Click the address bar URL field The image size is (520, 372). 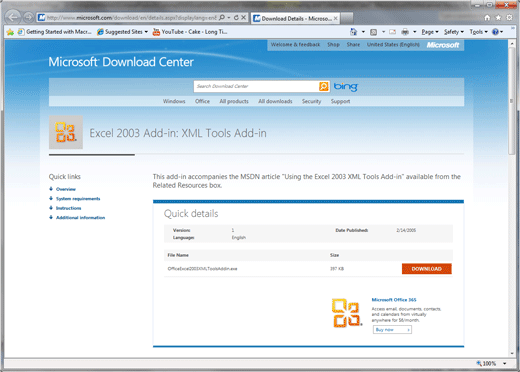coord(132,18)
